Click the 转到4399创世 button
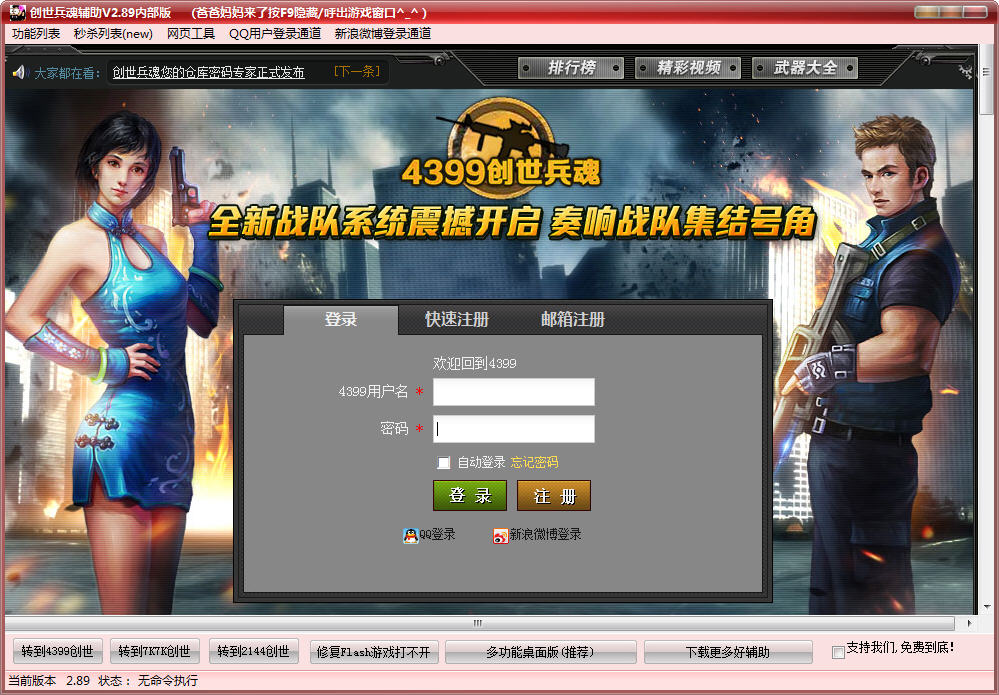The height and width of the screenshot is (695, 999). pyautogui.click(x=57, y=651)
